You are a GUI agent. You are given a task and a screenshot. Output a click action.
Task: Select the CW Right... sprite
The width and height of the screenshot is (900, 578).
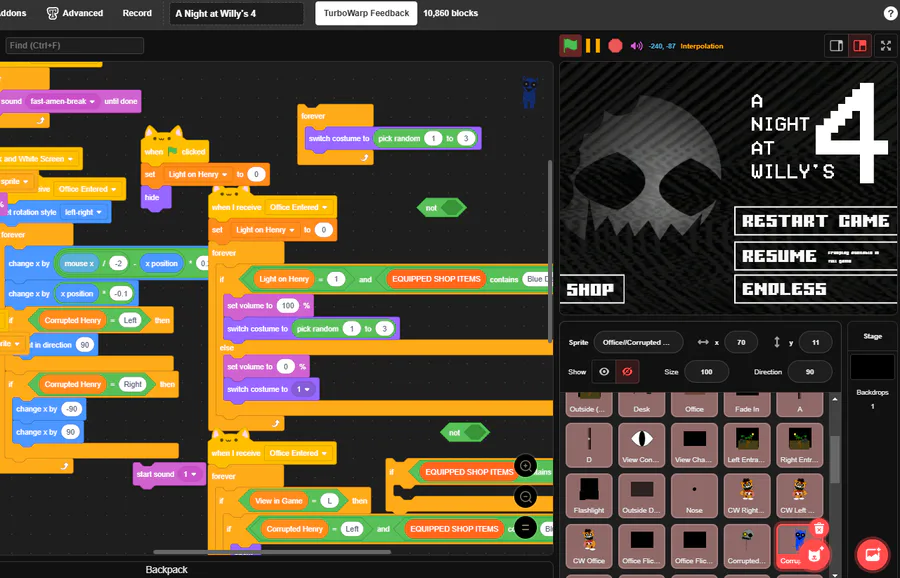(x=747, y=495)
